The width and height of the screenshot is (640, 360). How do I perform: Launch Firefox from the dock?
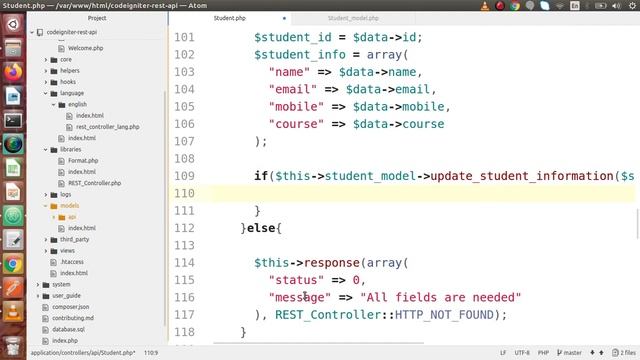(x=13, y=72)
